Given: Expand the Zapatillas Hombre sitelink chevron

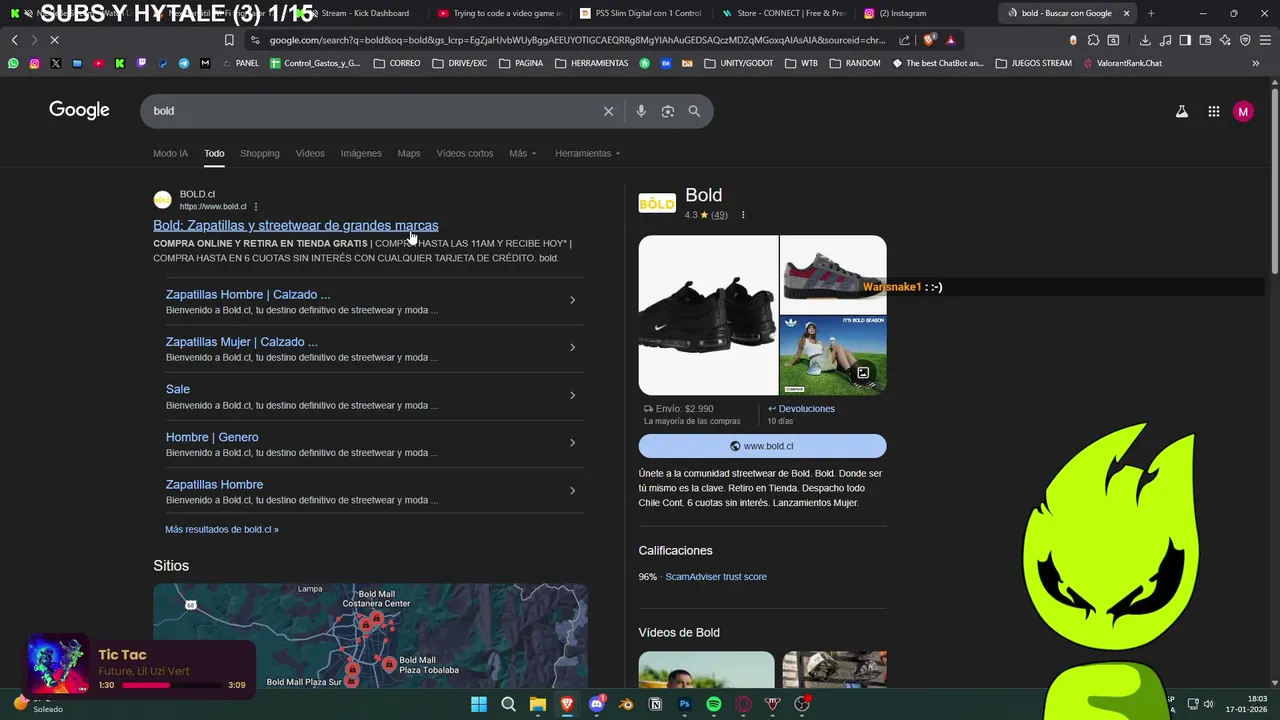Looking at the screenshot, I should click(x=572, y=490).
